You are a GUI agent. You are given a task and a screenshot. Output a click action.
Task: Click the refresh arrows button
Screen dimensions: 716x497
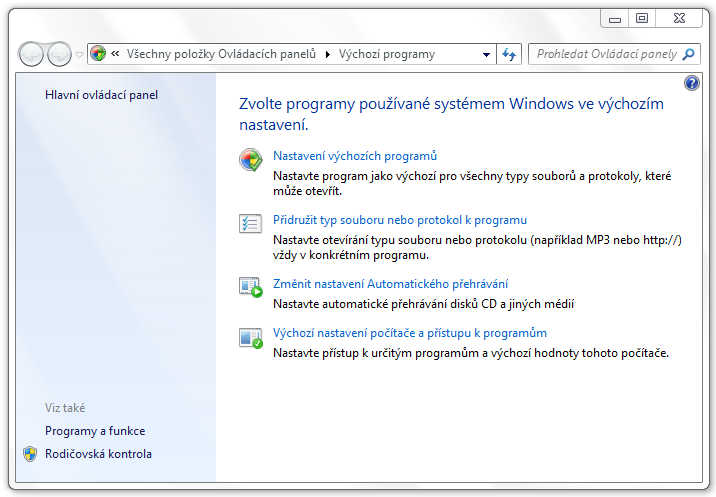[x=509, y=54]
